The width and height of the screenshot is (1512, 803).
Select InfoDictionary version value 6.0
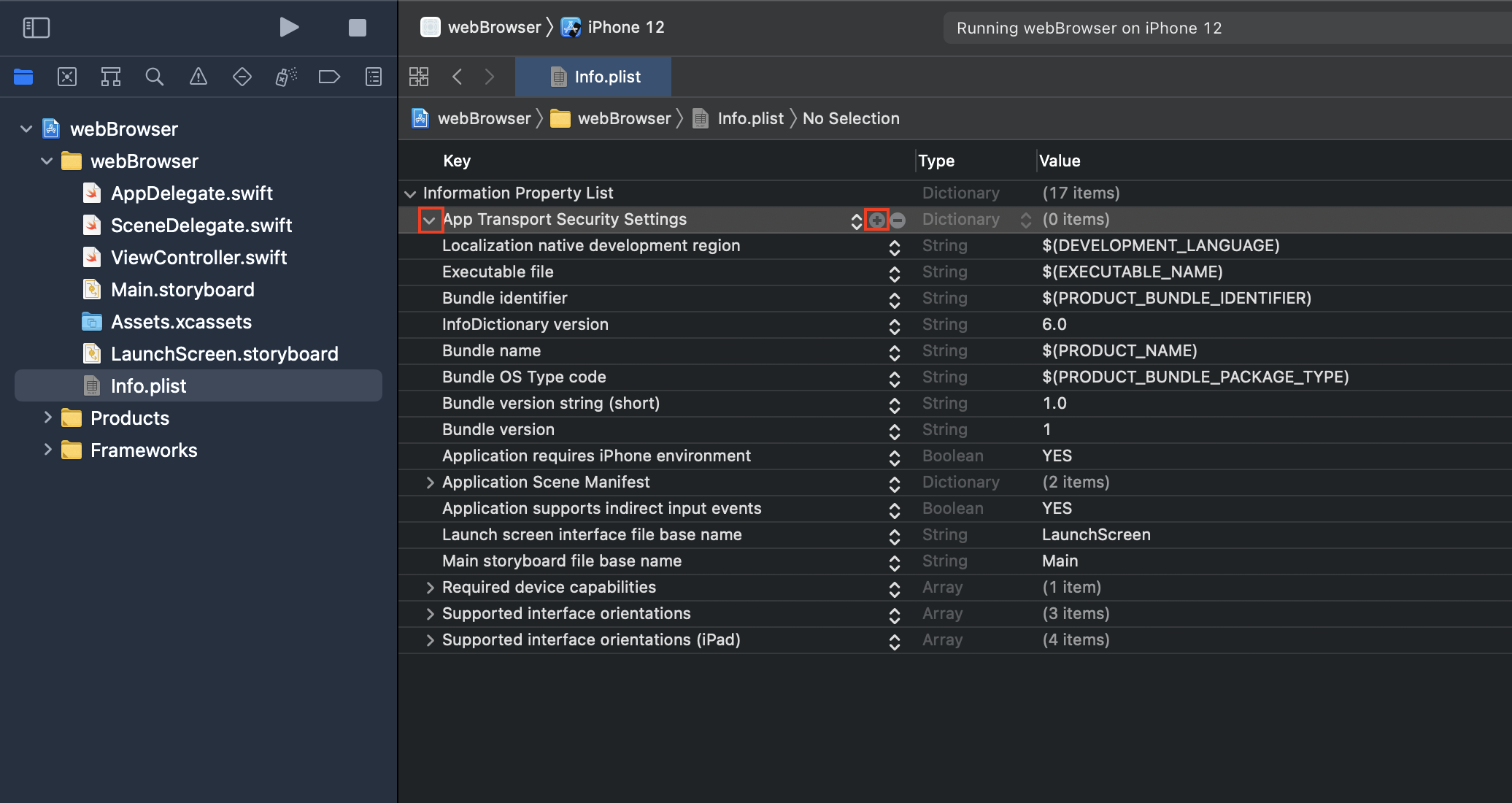pos(1054,324)
